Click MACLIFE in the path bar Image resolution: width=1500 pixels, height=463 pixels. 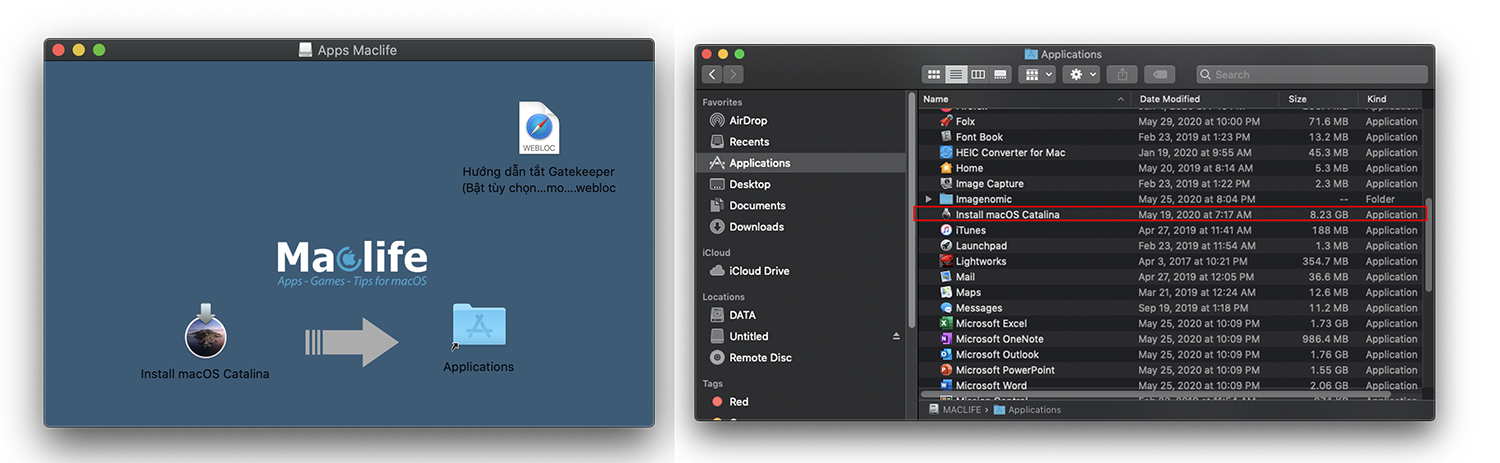point(961,410)
